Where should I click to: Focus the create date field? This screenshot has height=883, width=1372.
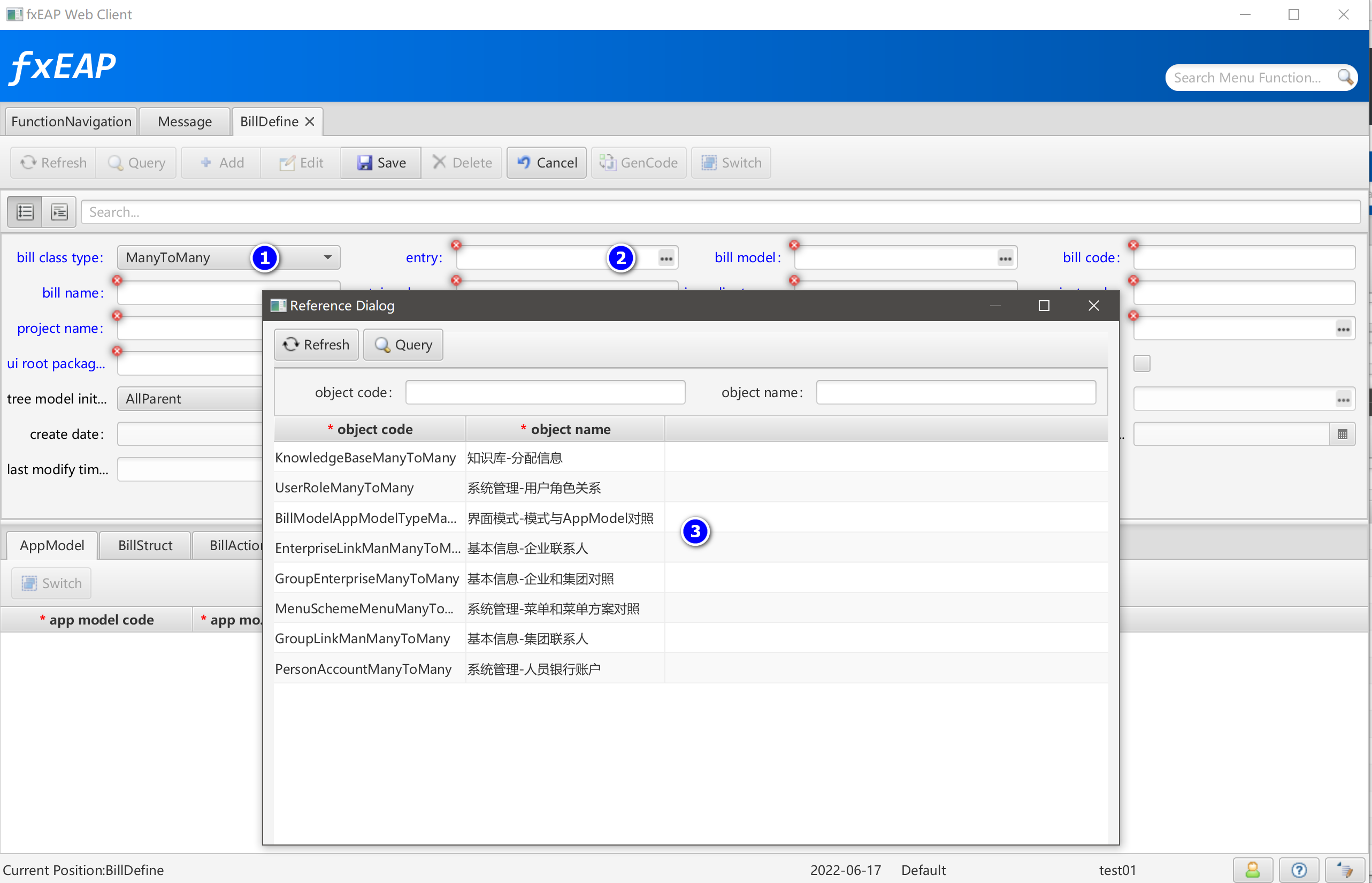(x=190, y=434)
